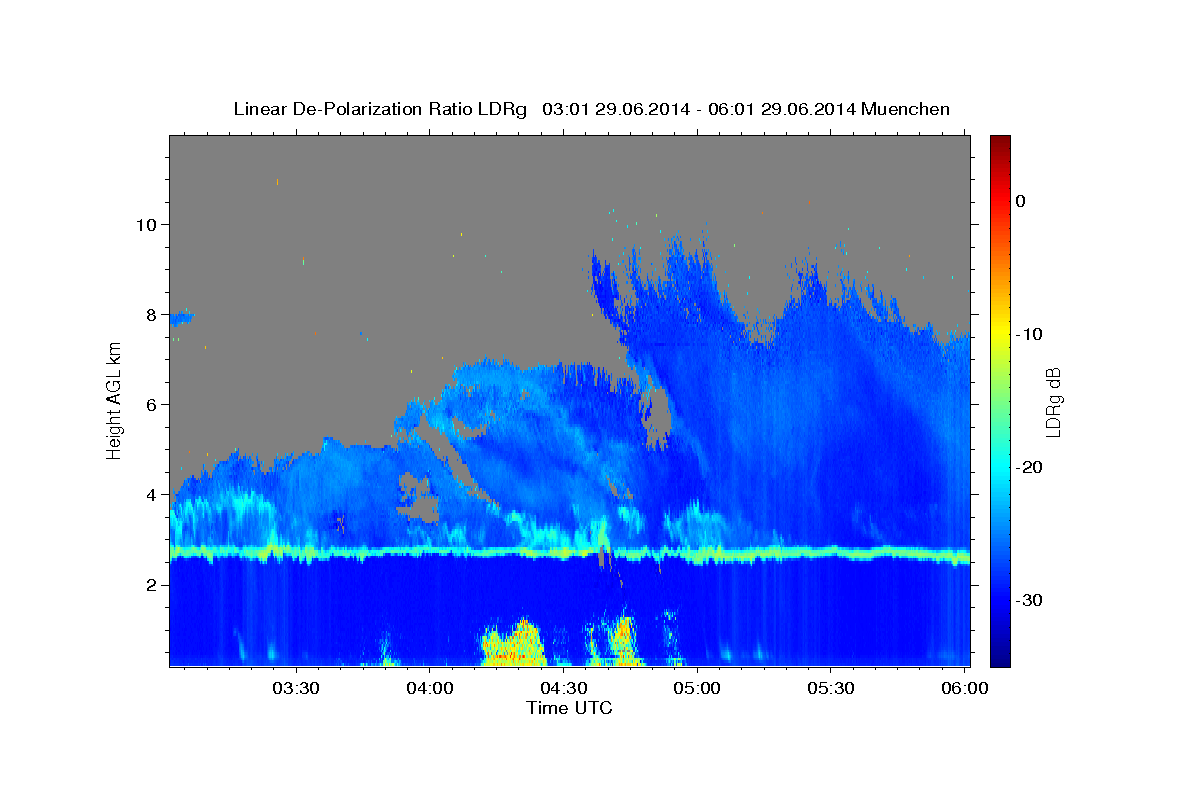Click the '04:00' time tick label
This screenshot has width=1200, height=800.
(430, 689)
